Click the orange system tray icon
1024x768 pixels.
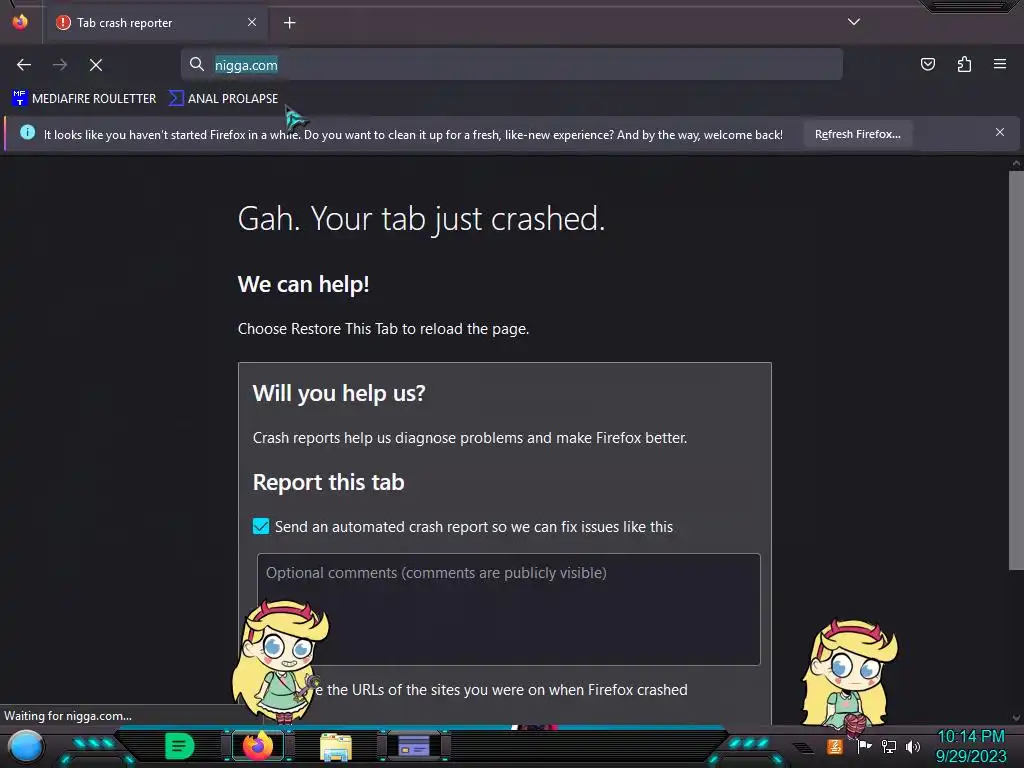pos(835,746)
